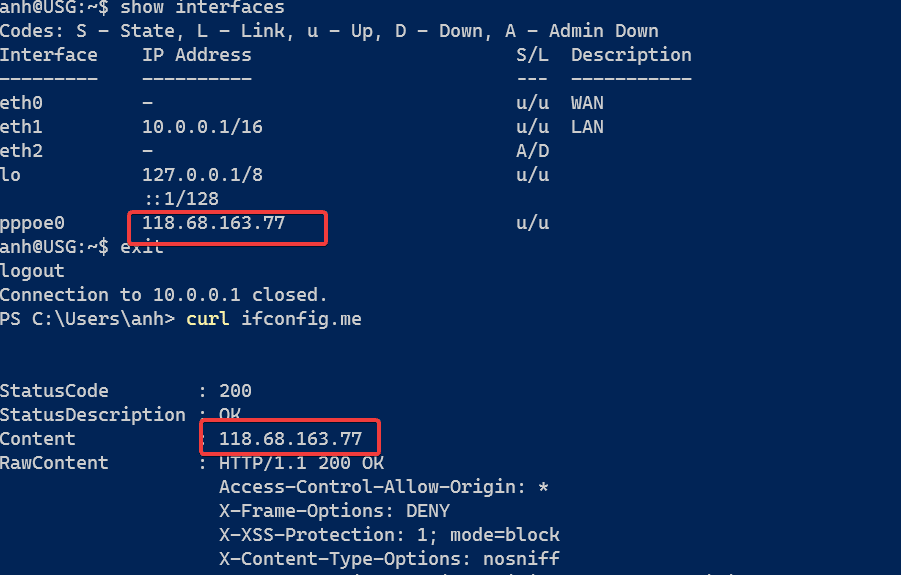Click the X-Frame-Options: DENY header
Image resolution: width=901 pixels, height=575 pixels.
tap(334, 511)
